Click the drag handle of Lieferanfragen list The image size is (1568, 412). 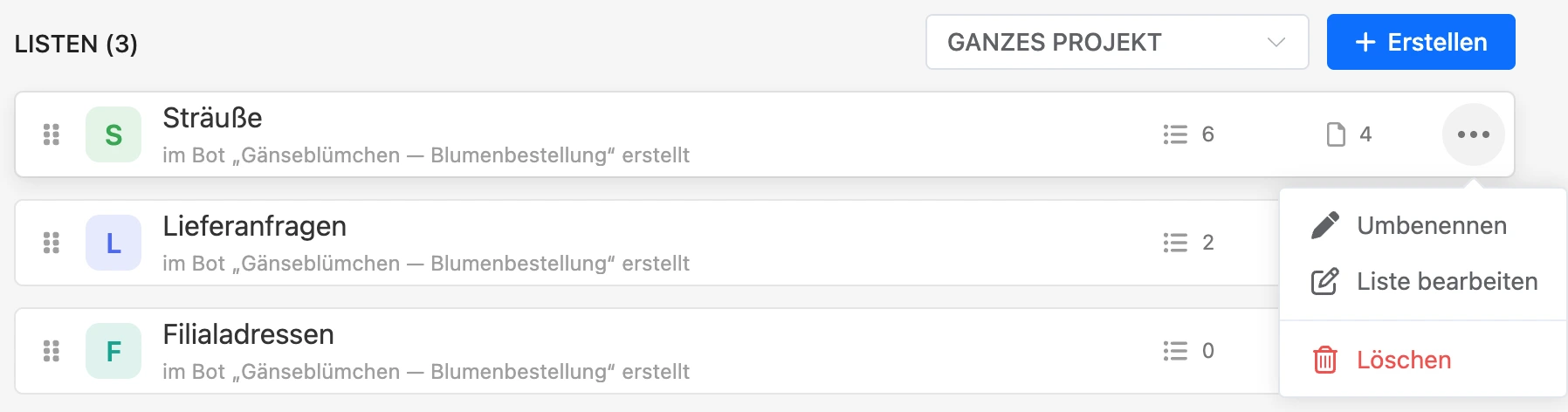tap(52, 243)
